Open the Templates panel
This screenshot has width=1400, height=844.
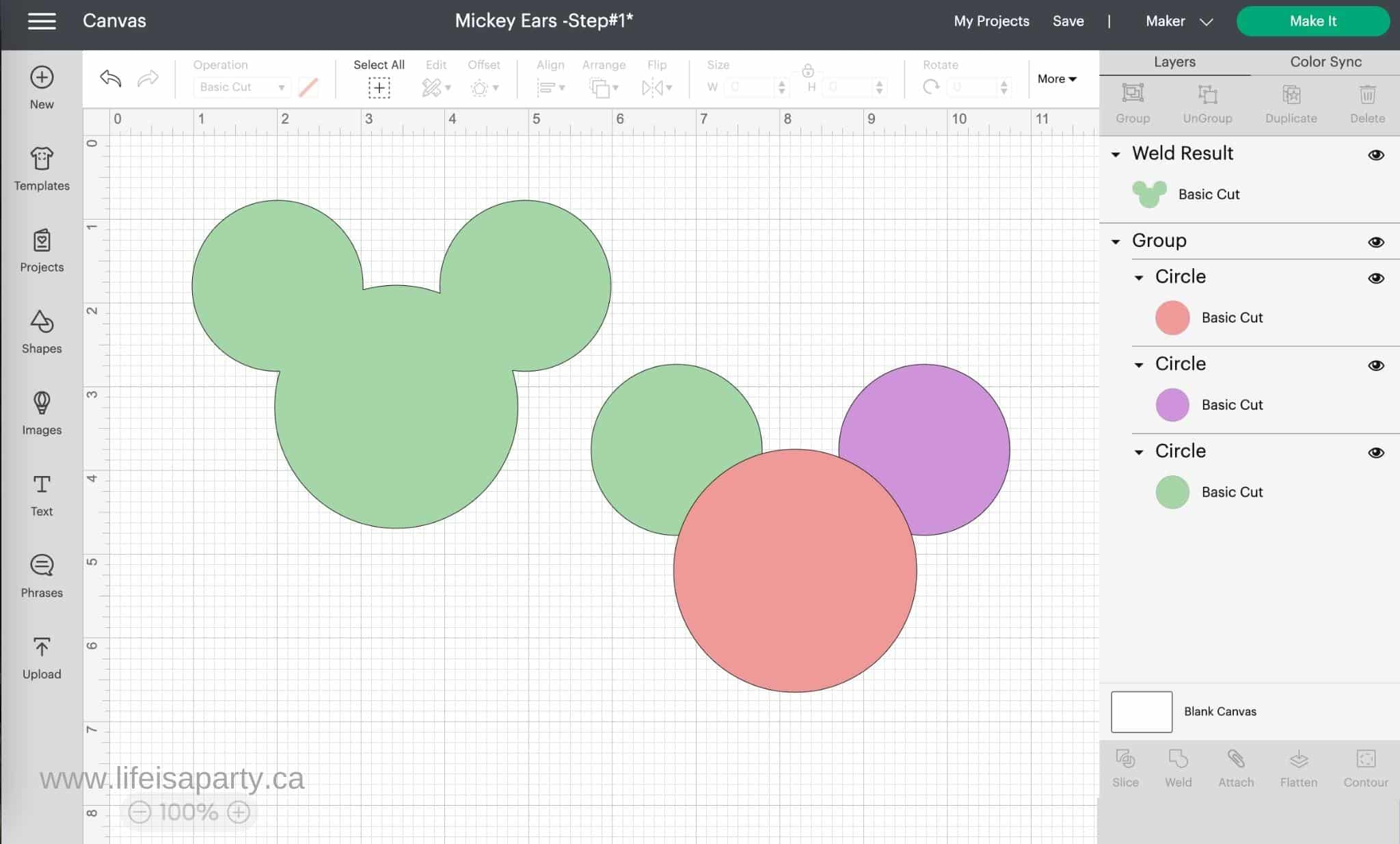[42, 170]
